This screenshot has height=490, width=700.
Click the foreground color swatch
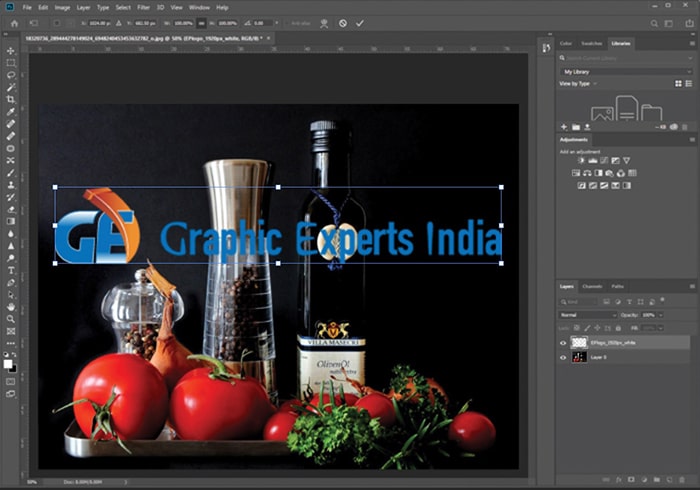coord(8,364)
